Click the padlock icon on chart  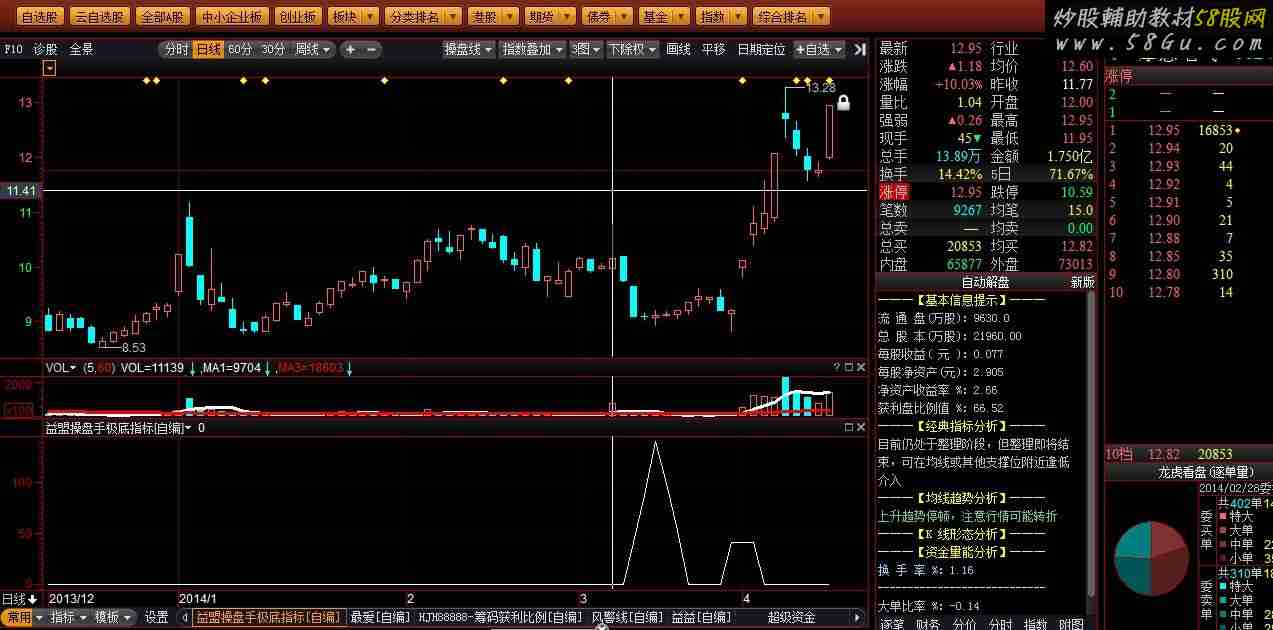[843, 102]
